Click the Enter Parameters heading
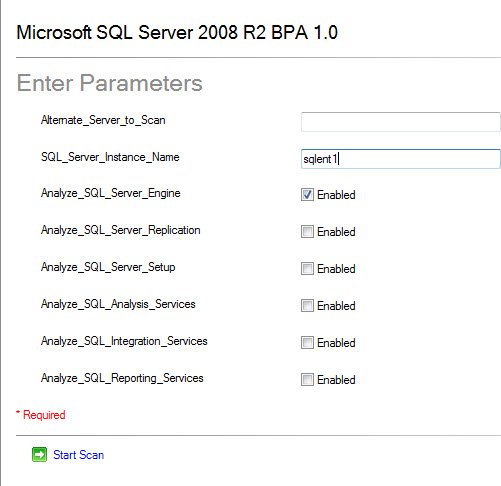The image size is (501, 486). [x=110, y=83]
